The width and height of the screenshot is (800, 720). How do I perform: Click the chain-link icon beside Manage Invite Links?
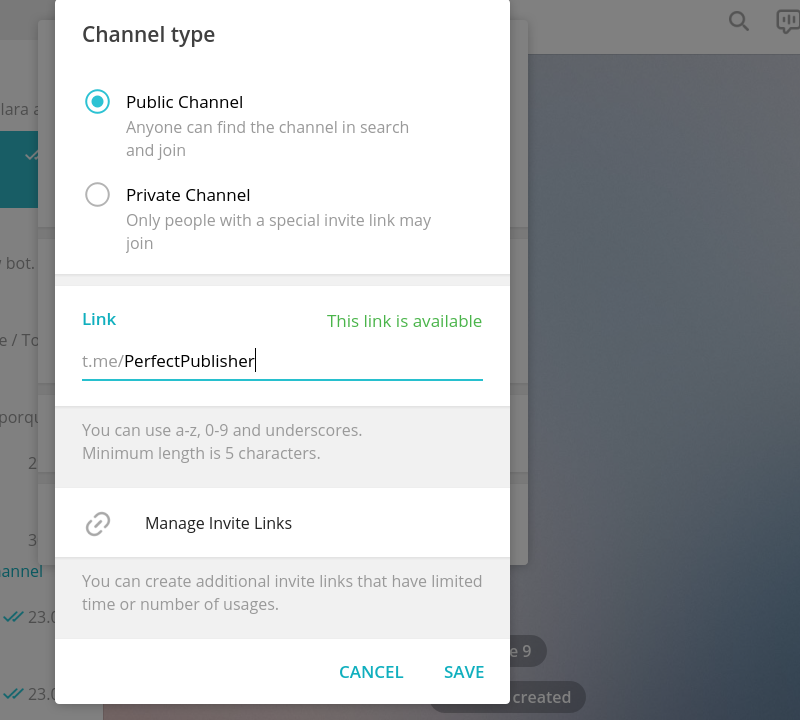pyautogui.click(x=97, y=524)
